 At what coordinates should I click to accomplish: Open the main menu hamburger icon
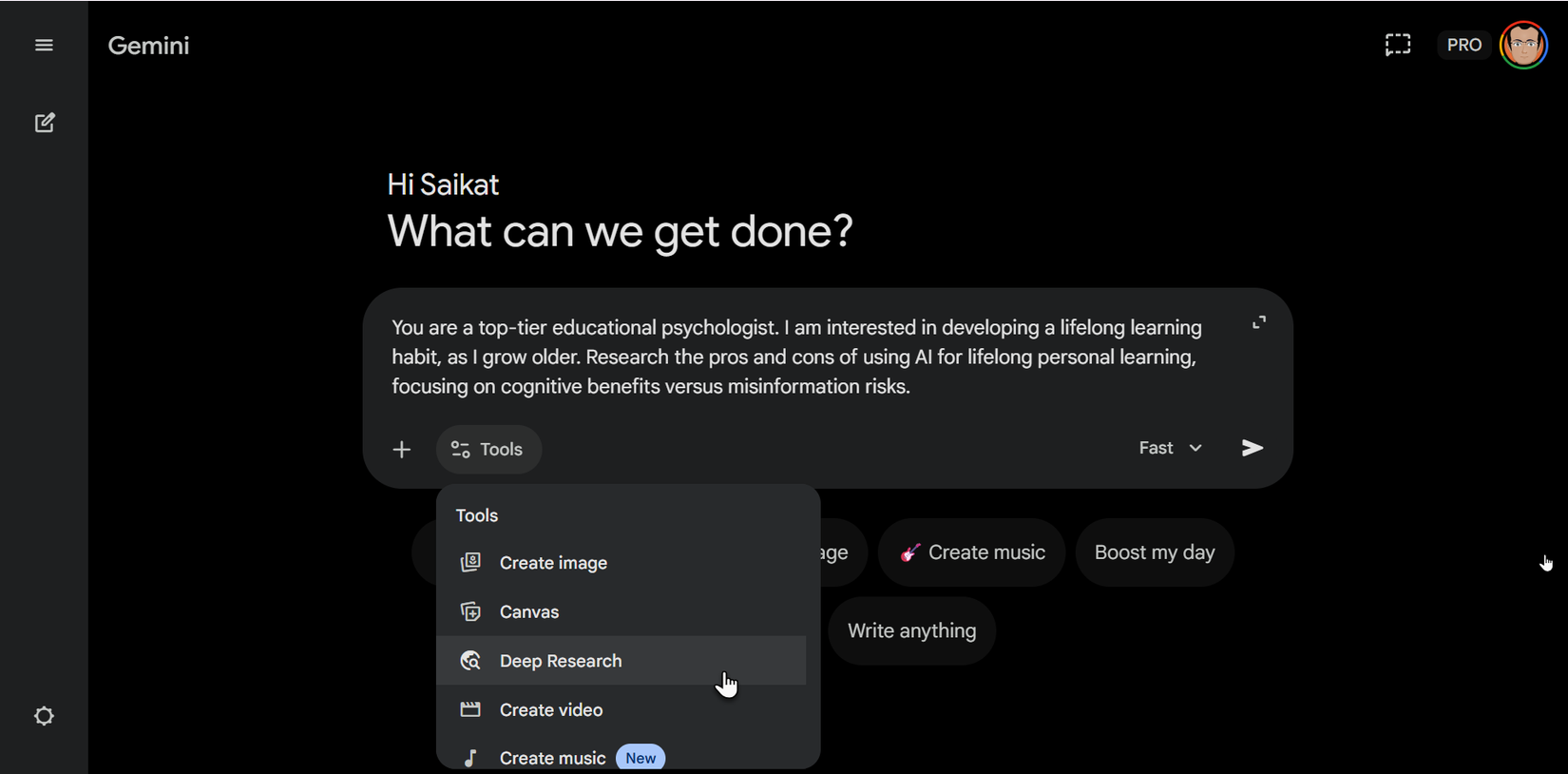point(44,46)
